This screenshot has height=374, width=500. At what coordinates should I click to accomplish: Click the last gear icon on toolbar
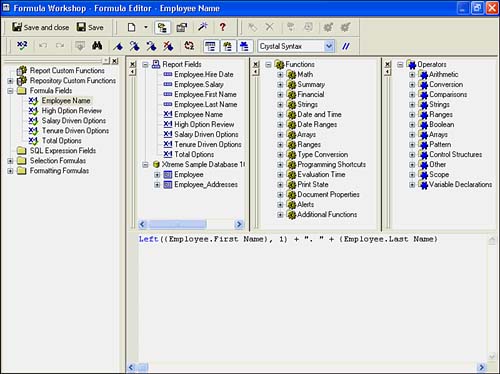point(345,27)
